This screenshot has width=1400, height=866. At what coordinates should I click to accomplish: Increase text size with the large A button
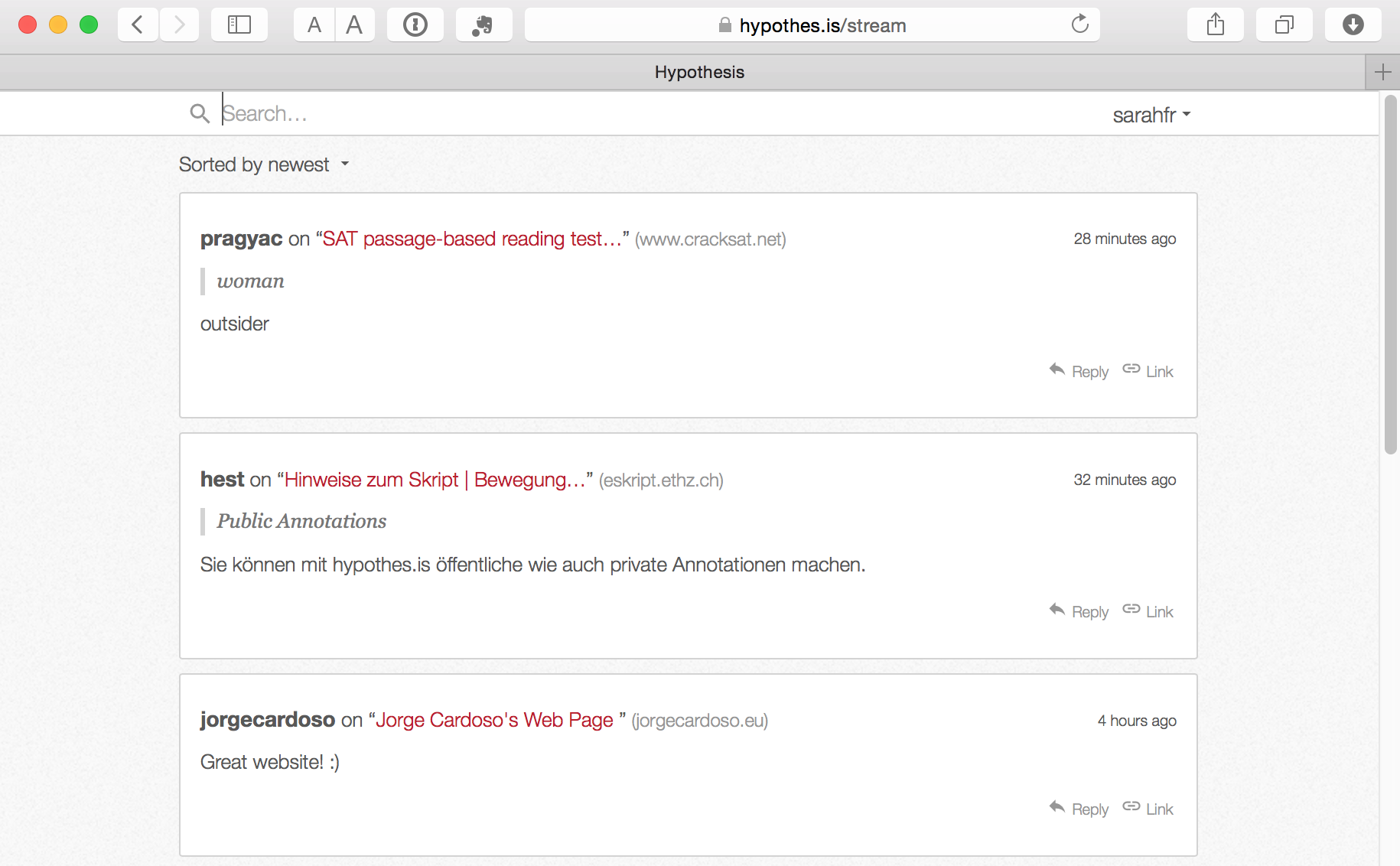click(354, 24)
